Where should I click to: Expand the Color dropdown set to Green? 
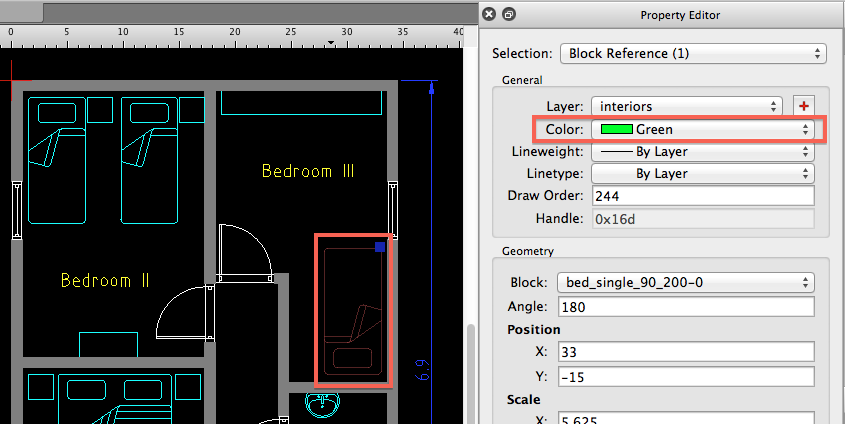(x=703, y=129)
